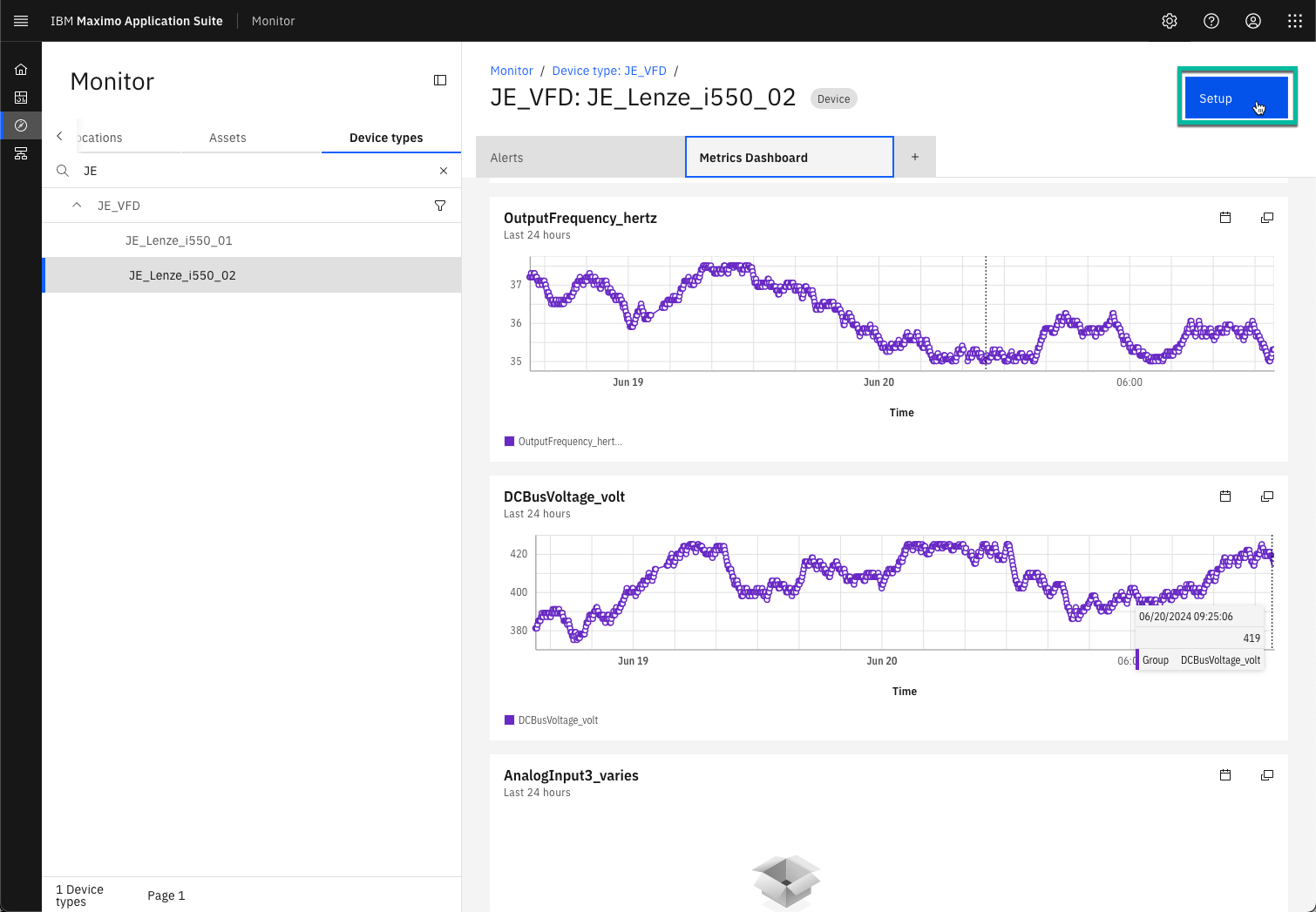Click the JE_VFD device type row
Screen dimensions: 1316x912
252,206
